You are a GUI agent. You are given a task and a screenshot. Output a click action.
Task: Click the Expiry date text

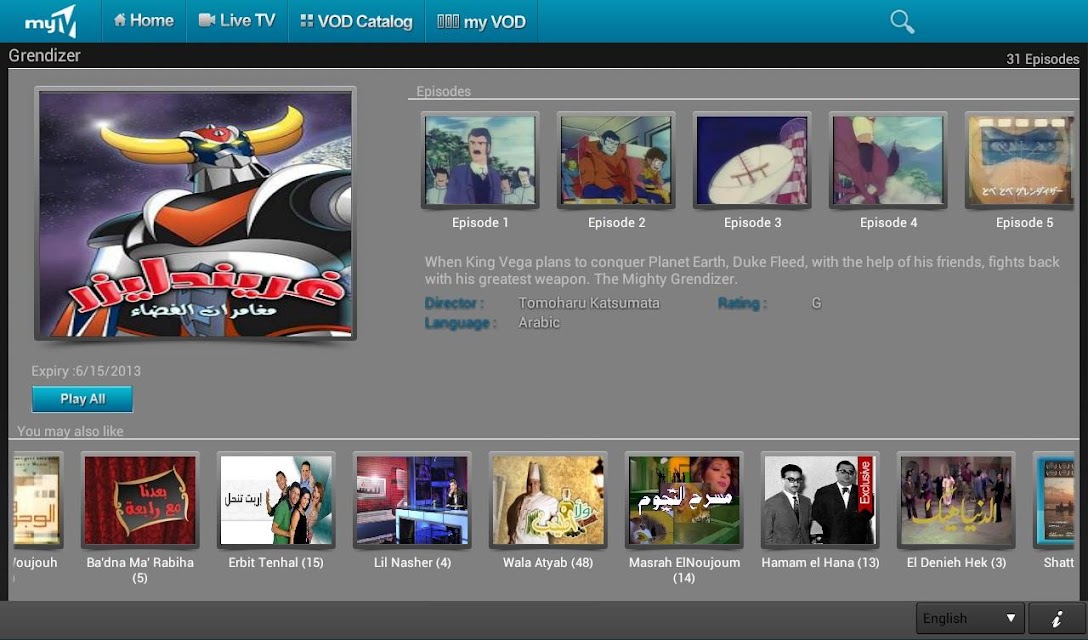(86, 371)
